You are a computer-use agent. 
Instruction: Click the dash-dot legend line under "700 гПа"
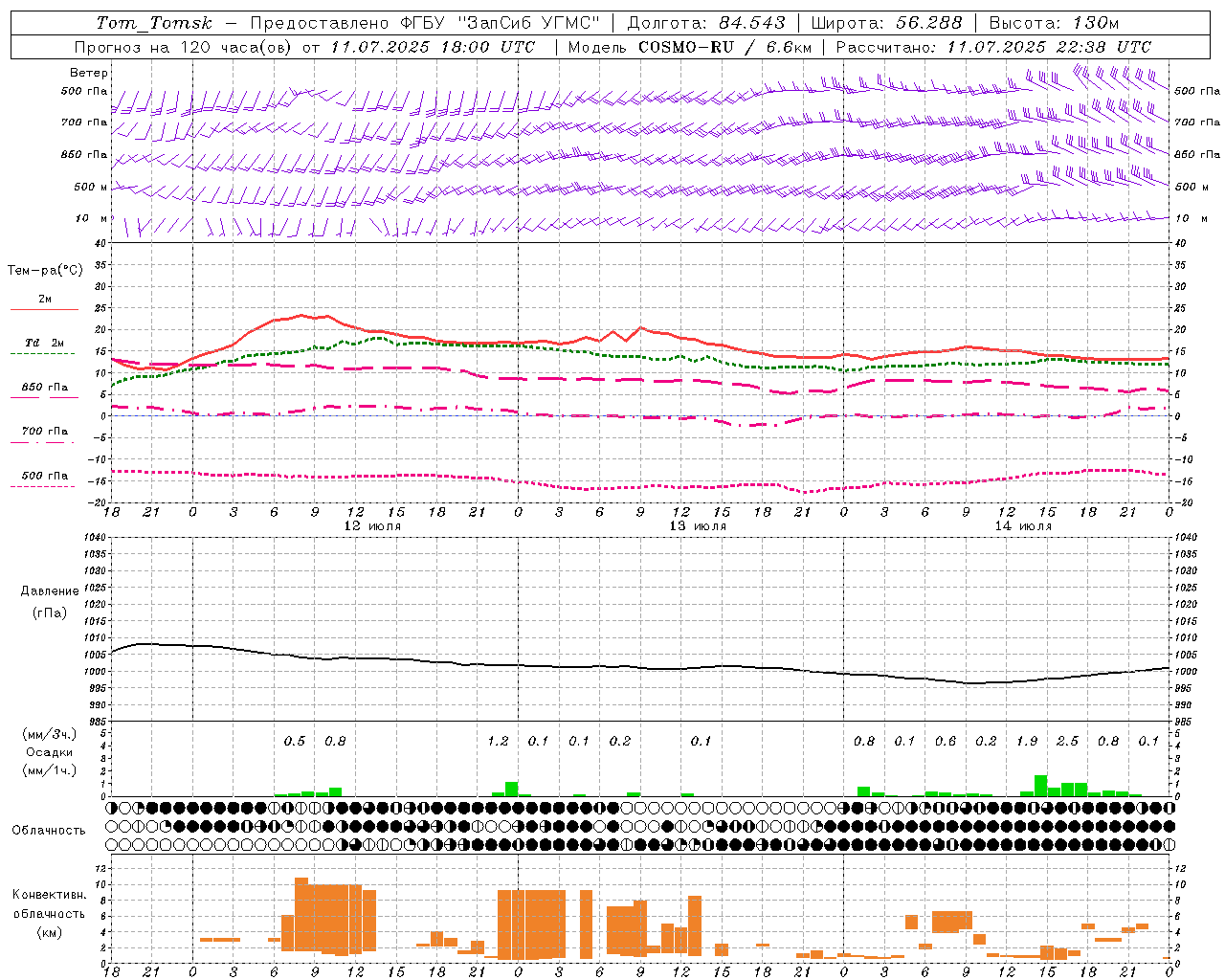click(x=43, y=442)
